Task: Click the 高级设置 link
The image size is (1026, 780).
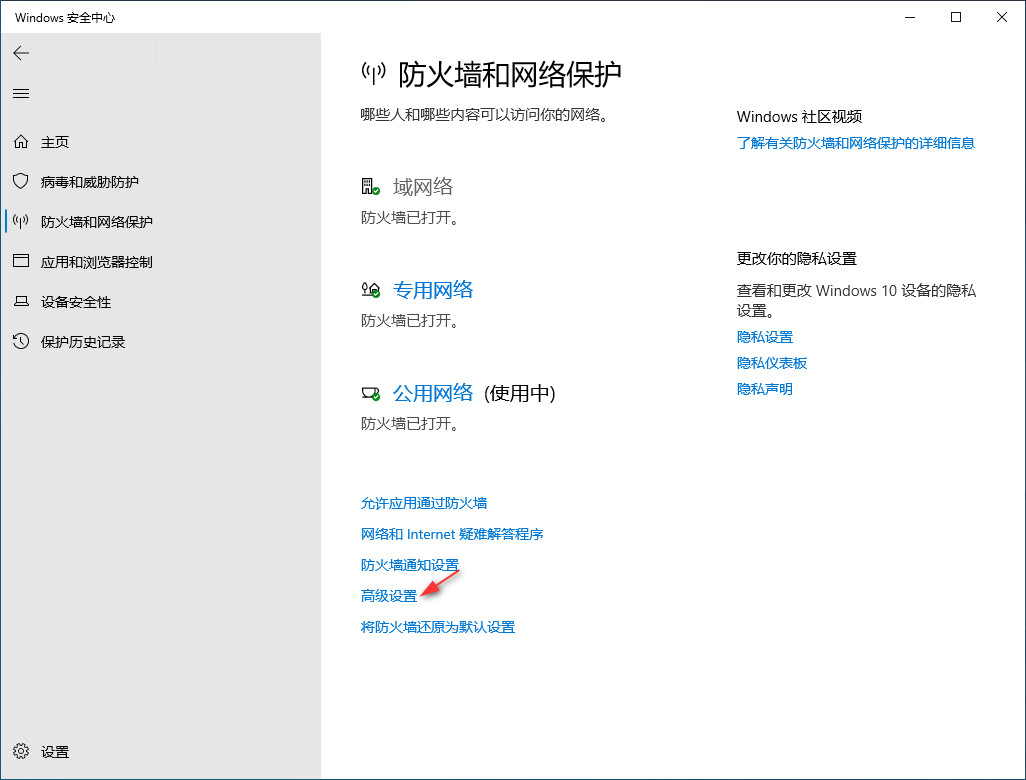Action: tap(389, 595)
